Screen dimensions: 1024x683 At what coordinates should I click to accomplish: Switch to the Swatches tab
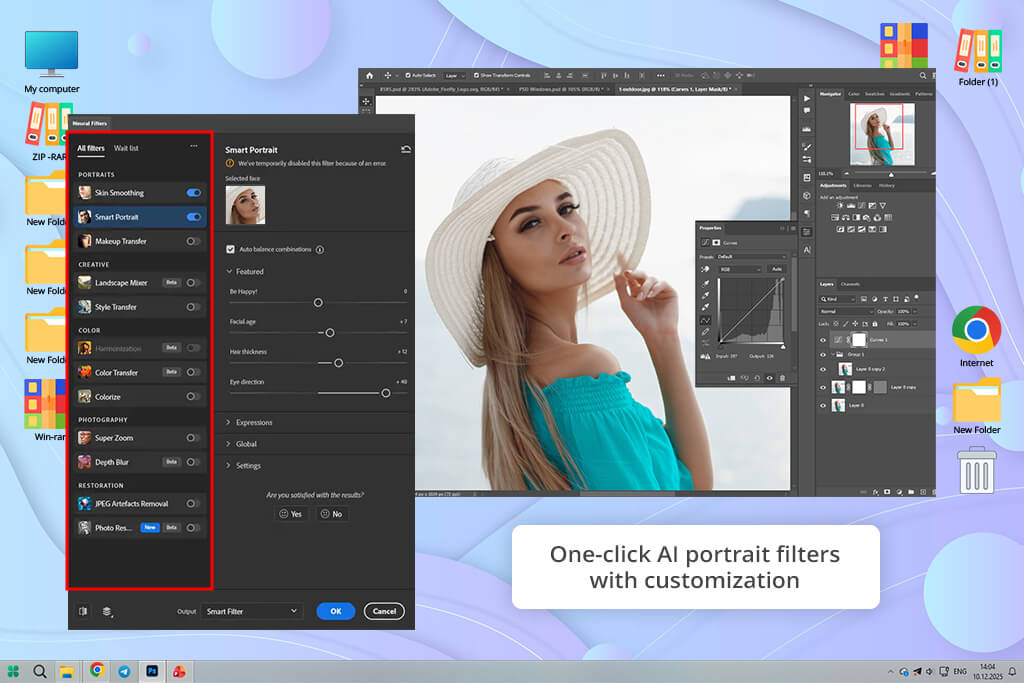[x=874, y=94]
